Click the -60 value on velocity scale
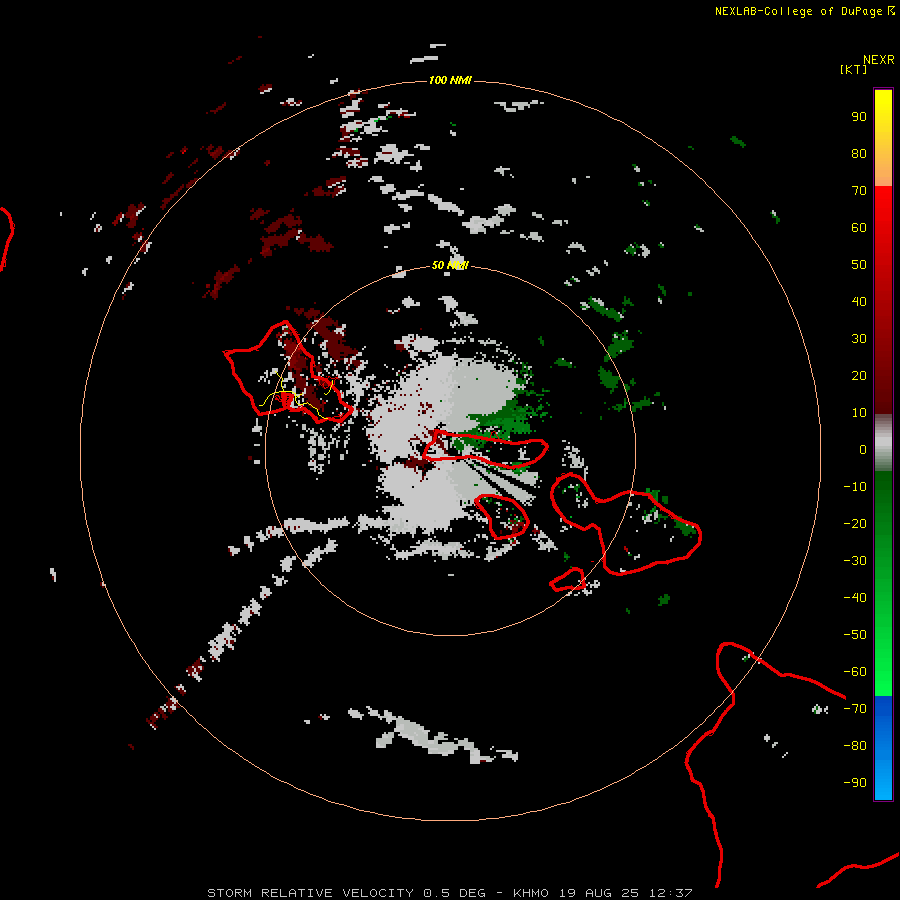Viewport: 900px width, 900px height. [855, 672]
